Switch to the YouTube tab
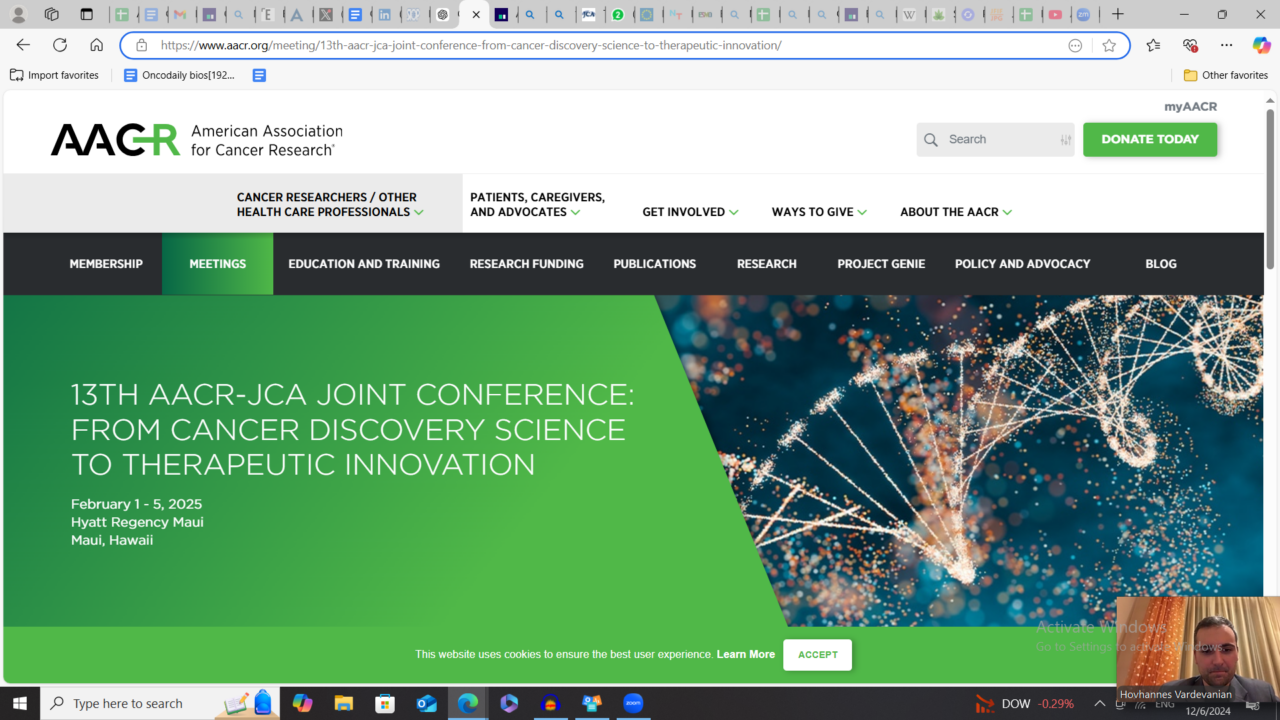 pos(1055,15)
